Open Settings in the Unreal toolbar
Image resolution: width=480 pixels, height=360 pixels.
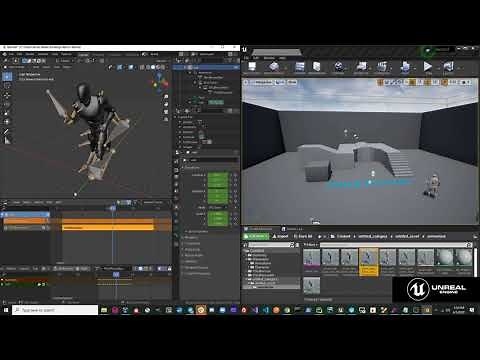[x=339, y=67]
